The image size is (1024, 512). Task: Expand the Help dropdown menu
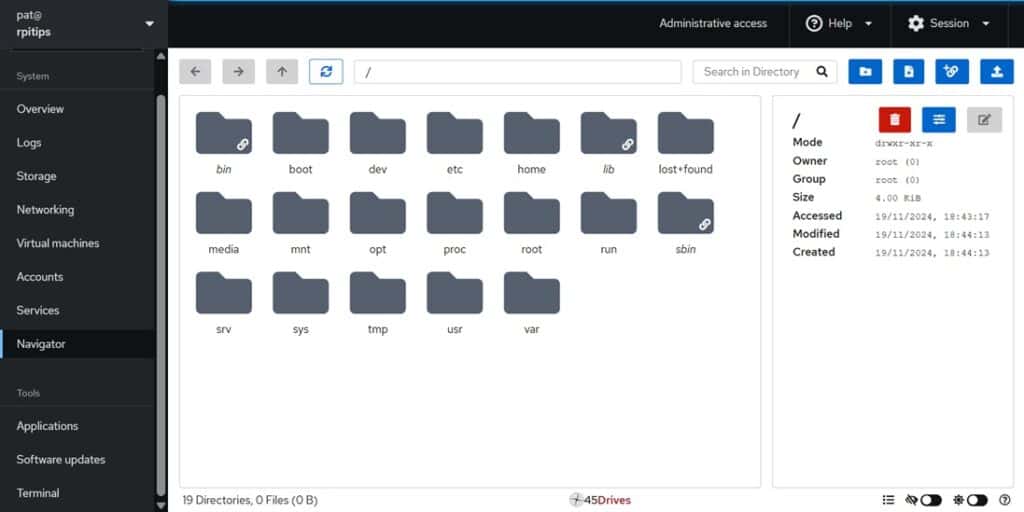(x=839, y=23)
